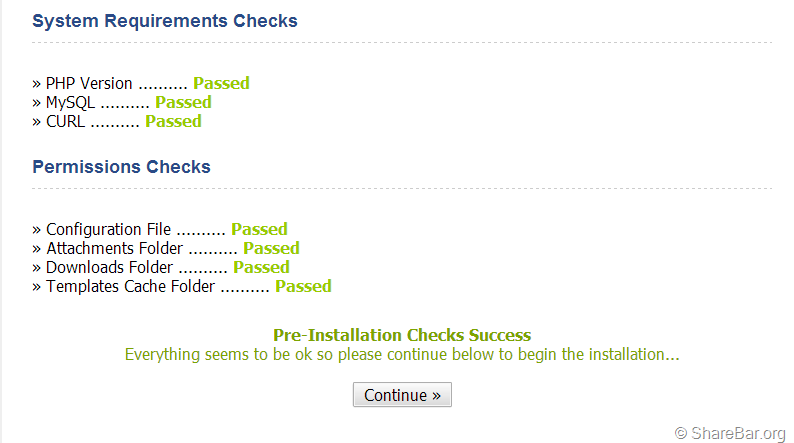The height and width of the screenshot is (443, 794).
Task: Click the Passed status beside Configuration File
Action: coord(259,230)
